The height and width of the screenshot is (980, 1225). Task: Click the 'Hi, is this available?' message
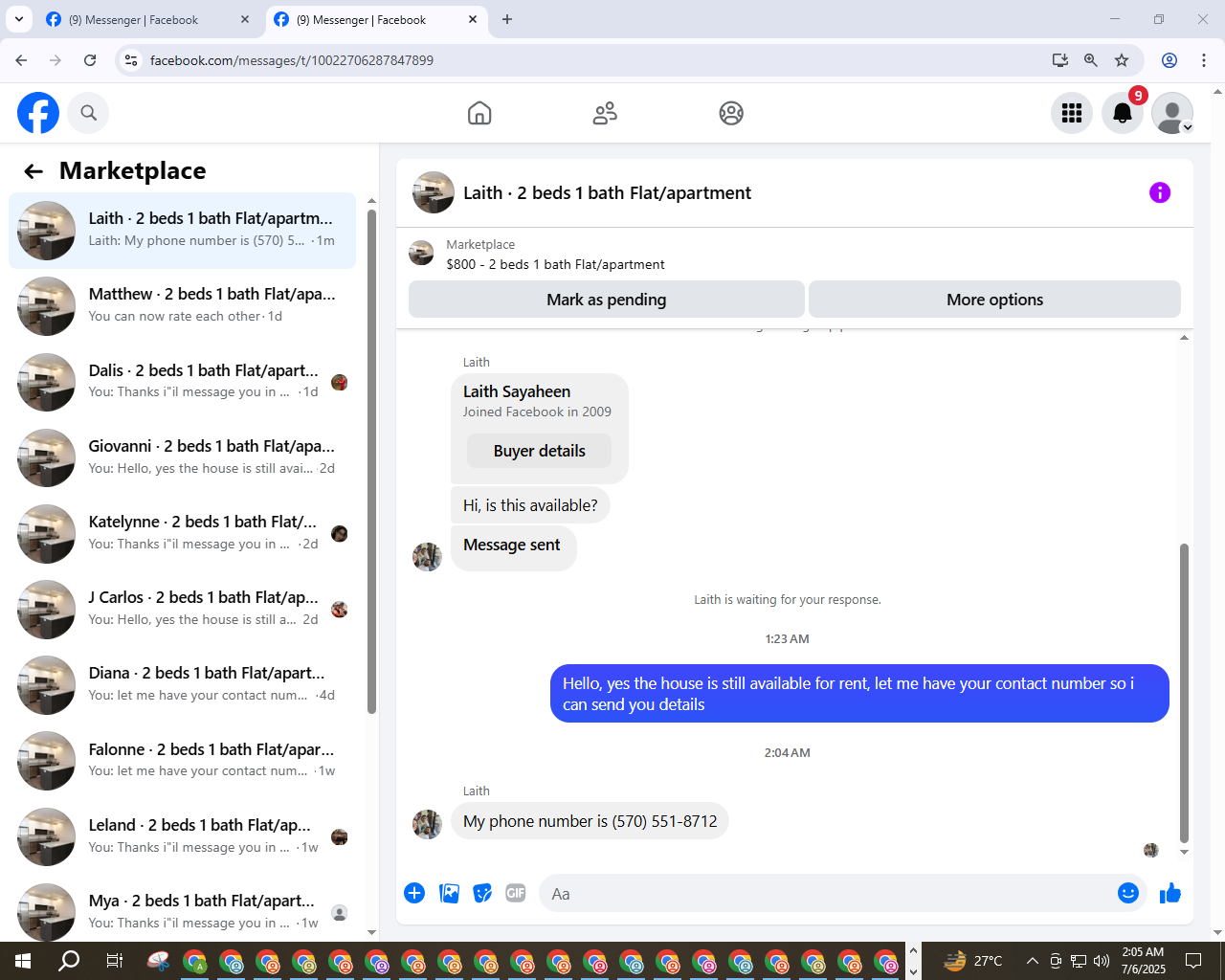pyautogui.click(x=530, y=505)
